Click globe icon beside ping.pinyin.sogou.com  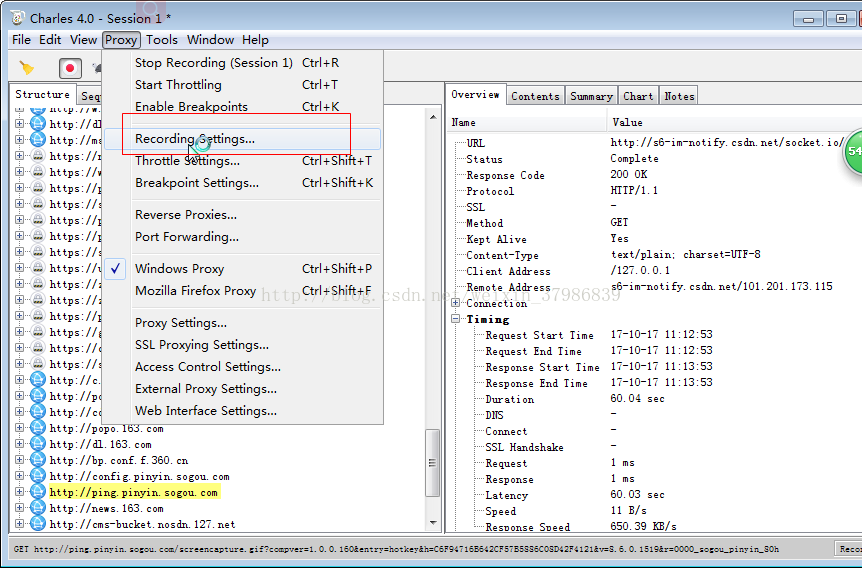(x=37, y=492)
